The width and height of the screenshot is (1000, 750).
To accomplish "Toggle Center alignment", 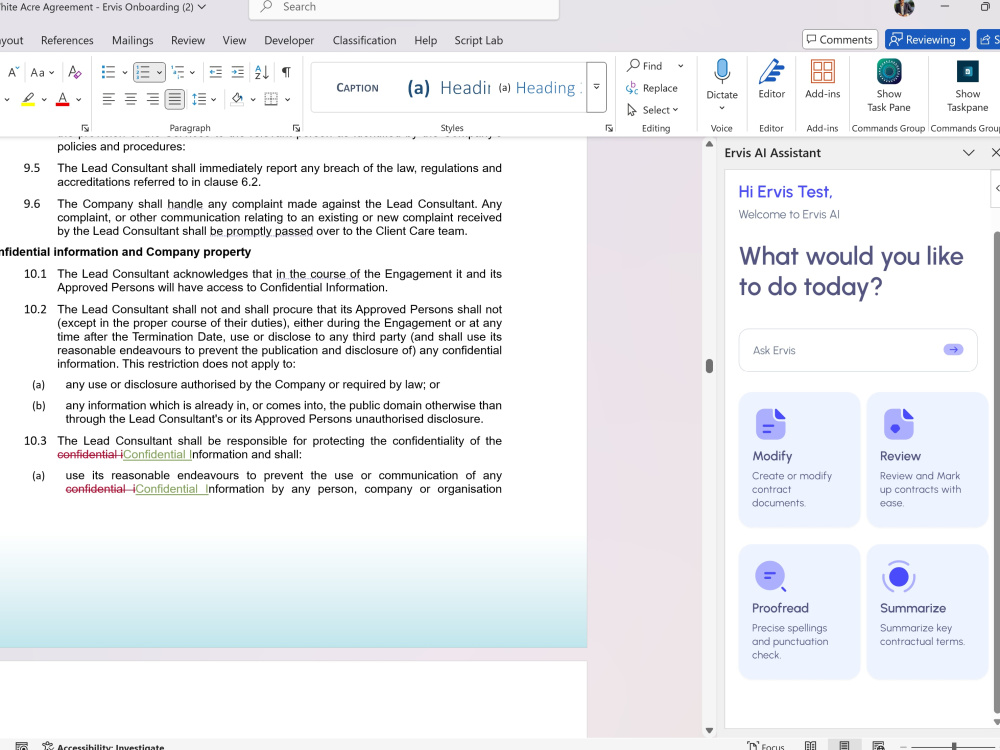I will [x=131, y=99].
